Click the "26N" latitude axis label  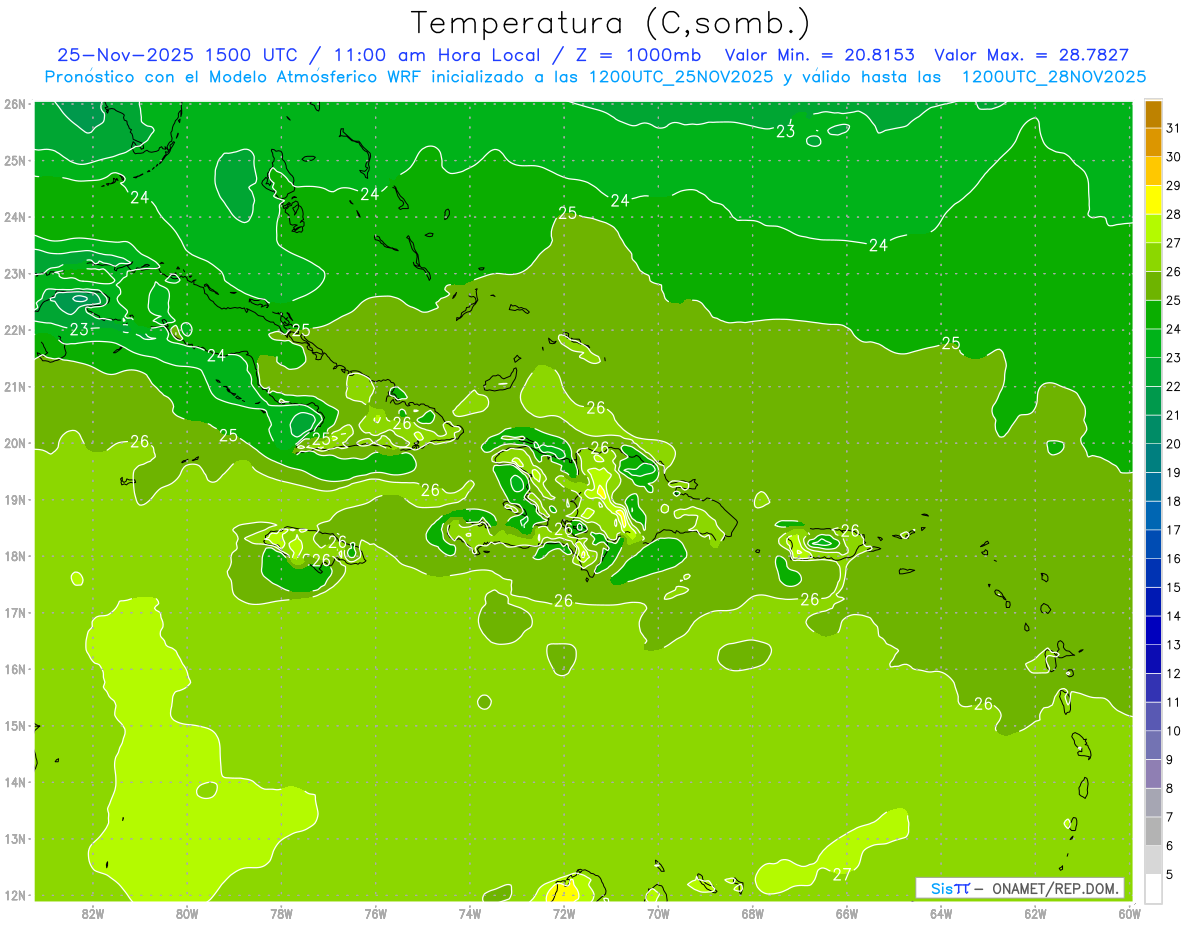pos(14,104)
